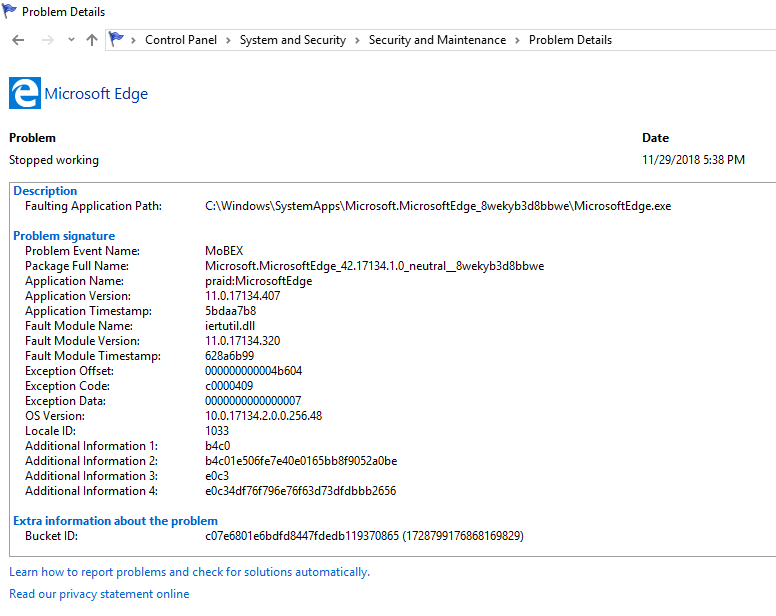The image size is (776, 616).
Task: Go back with the left arrow button
Action: tap(18, 40)
